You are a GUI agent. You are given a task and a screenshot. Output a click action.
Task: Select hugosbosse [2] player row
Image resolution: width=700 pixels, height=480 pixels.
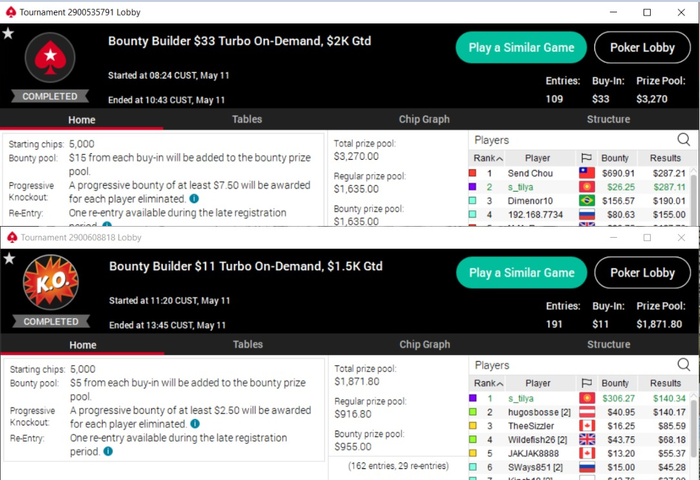579,412
